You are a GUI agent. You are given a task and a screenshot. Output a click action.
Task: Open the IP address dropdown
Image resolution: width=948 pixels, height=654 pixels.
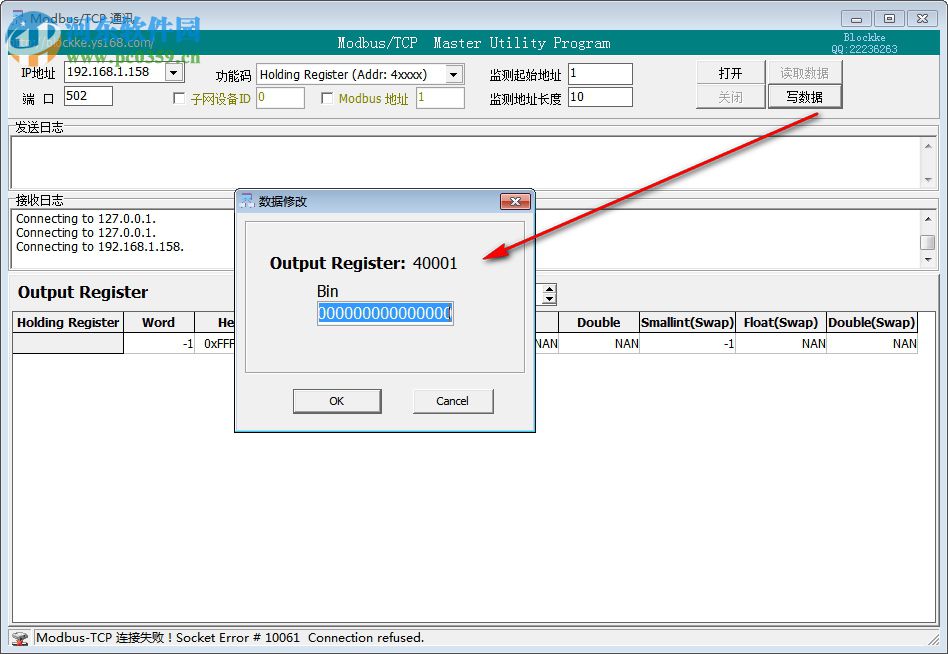[174, 73]
